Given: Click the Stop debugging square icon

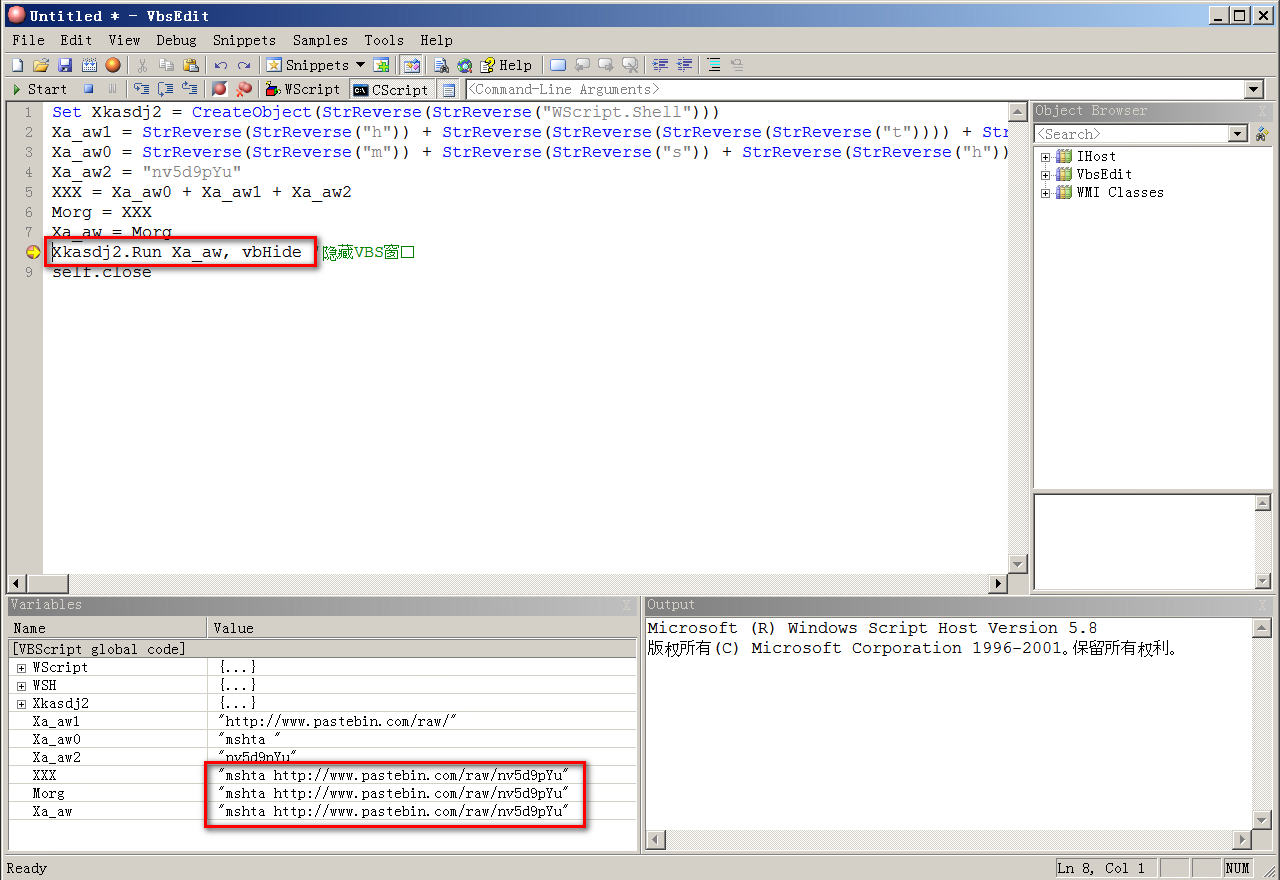Looking at the screenshot, I should click(89, 89).
